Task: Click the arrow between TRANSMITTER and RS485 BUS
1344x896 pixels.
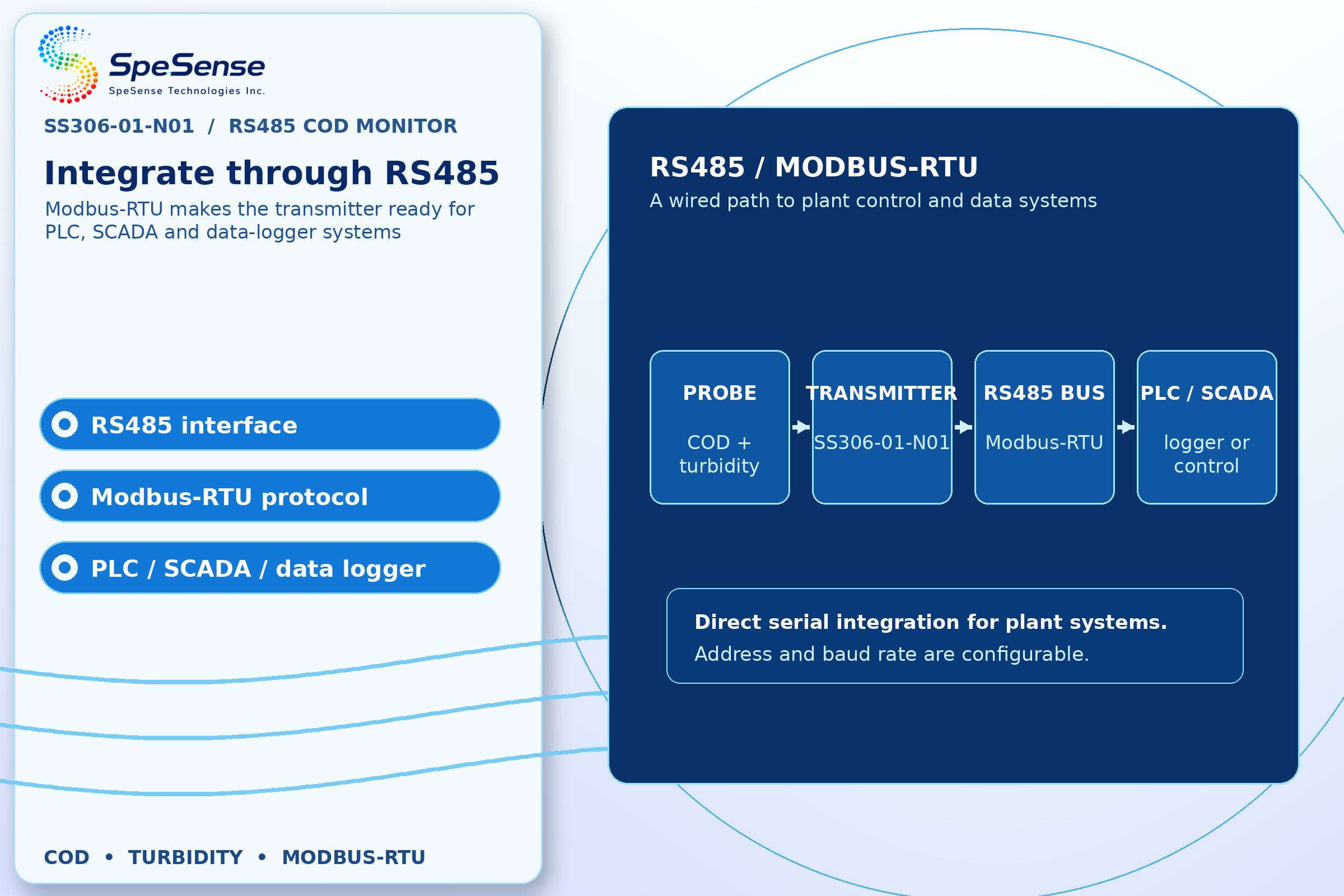Action: [x=963, y=427]
